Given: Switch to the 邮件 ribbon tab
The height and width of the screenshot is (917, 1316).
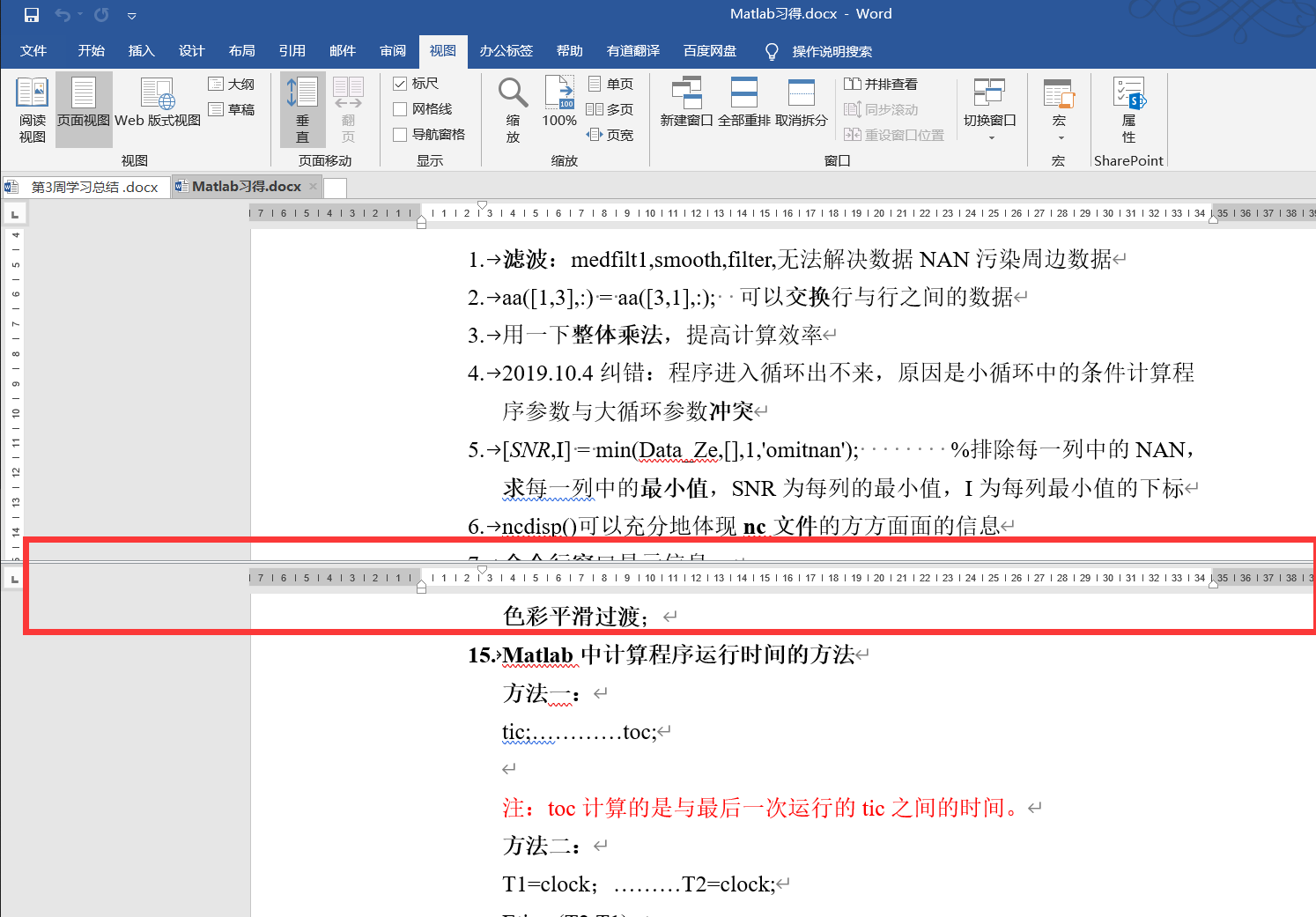Looking at the screenshot, I should [343, 51].
